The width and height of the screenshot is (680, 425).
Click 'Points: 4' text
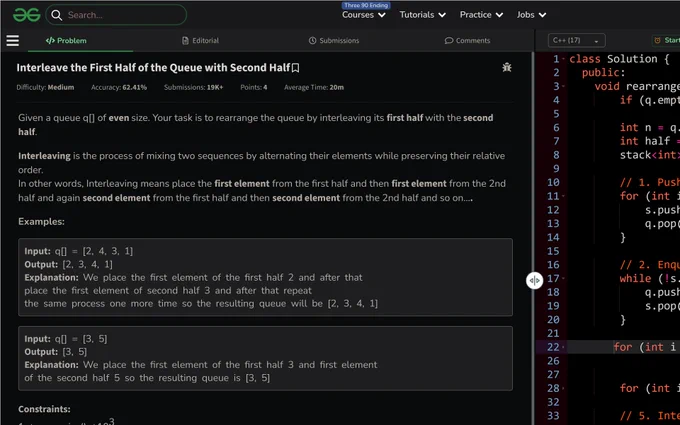coord(254,87)
